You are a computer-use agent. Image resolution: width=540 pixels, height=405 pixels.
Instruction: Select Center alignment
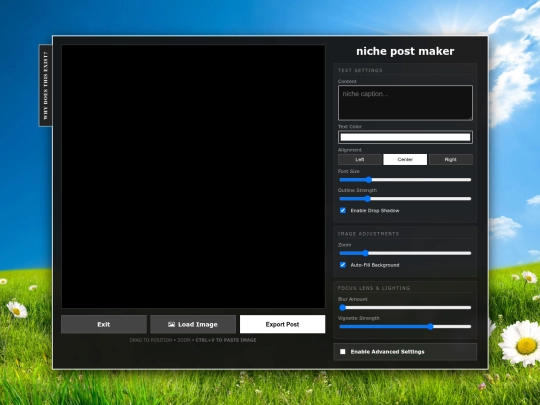click(405, 159)
